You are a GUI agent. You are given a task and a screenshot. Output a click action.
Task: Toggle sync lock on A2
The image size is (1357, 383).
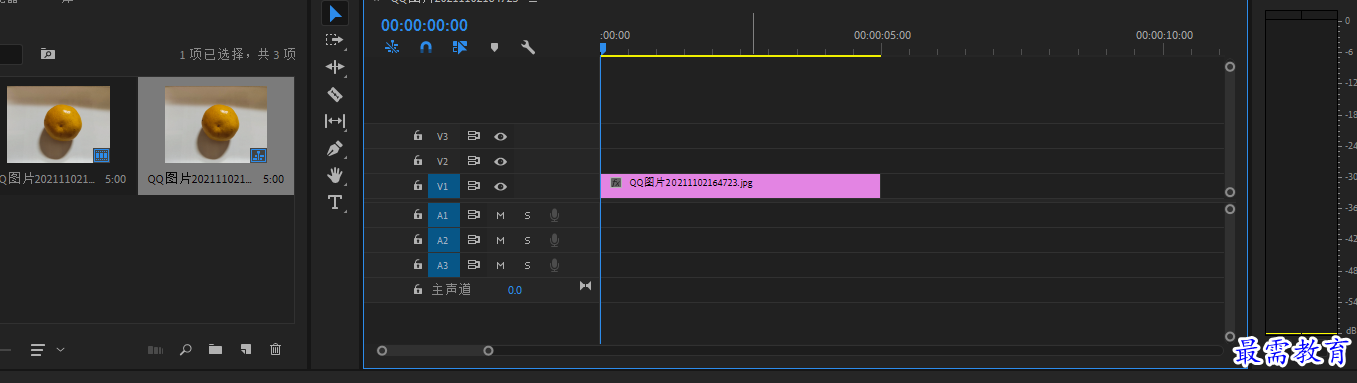pyautogui.click(x=474, y=240)
